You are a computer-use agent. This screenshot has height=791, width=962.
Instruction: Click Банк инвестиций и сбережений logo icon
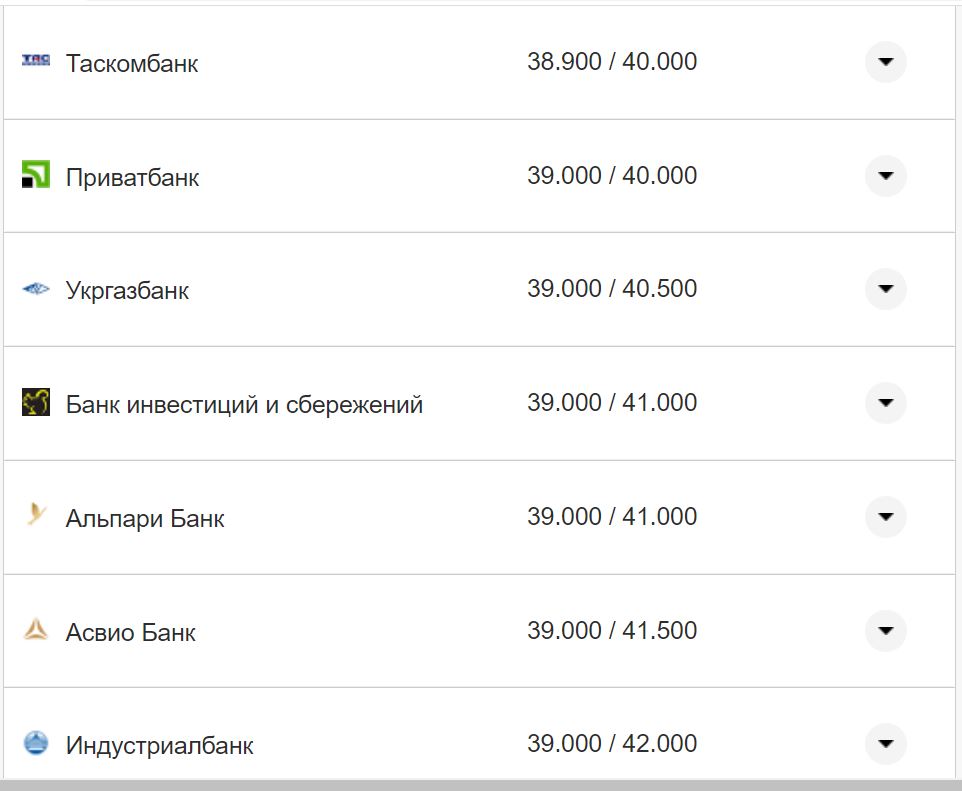coord(36,402)
